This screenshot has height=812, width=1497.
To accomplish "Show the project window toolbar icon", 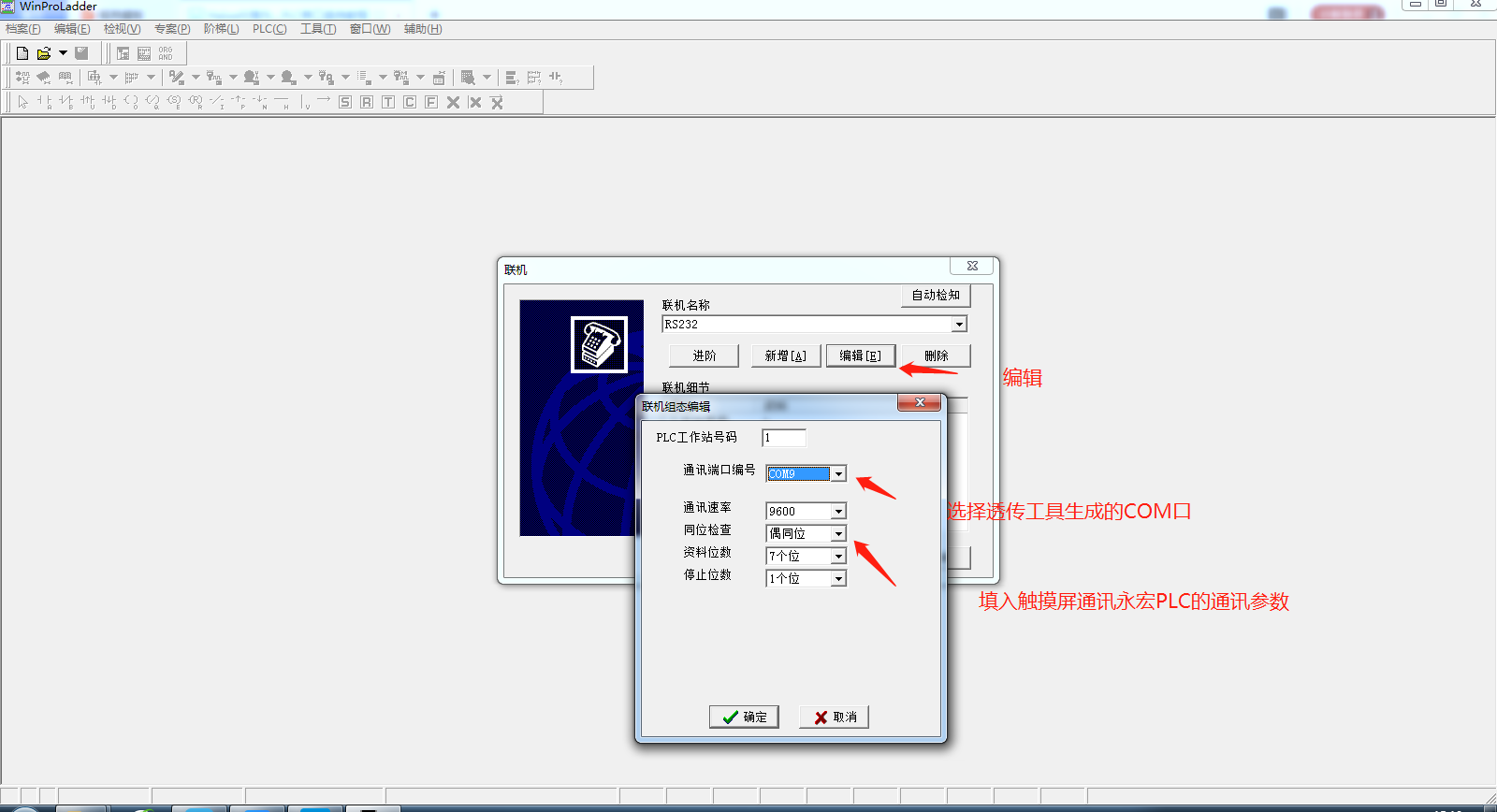I will [124, 53].
